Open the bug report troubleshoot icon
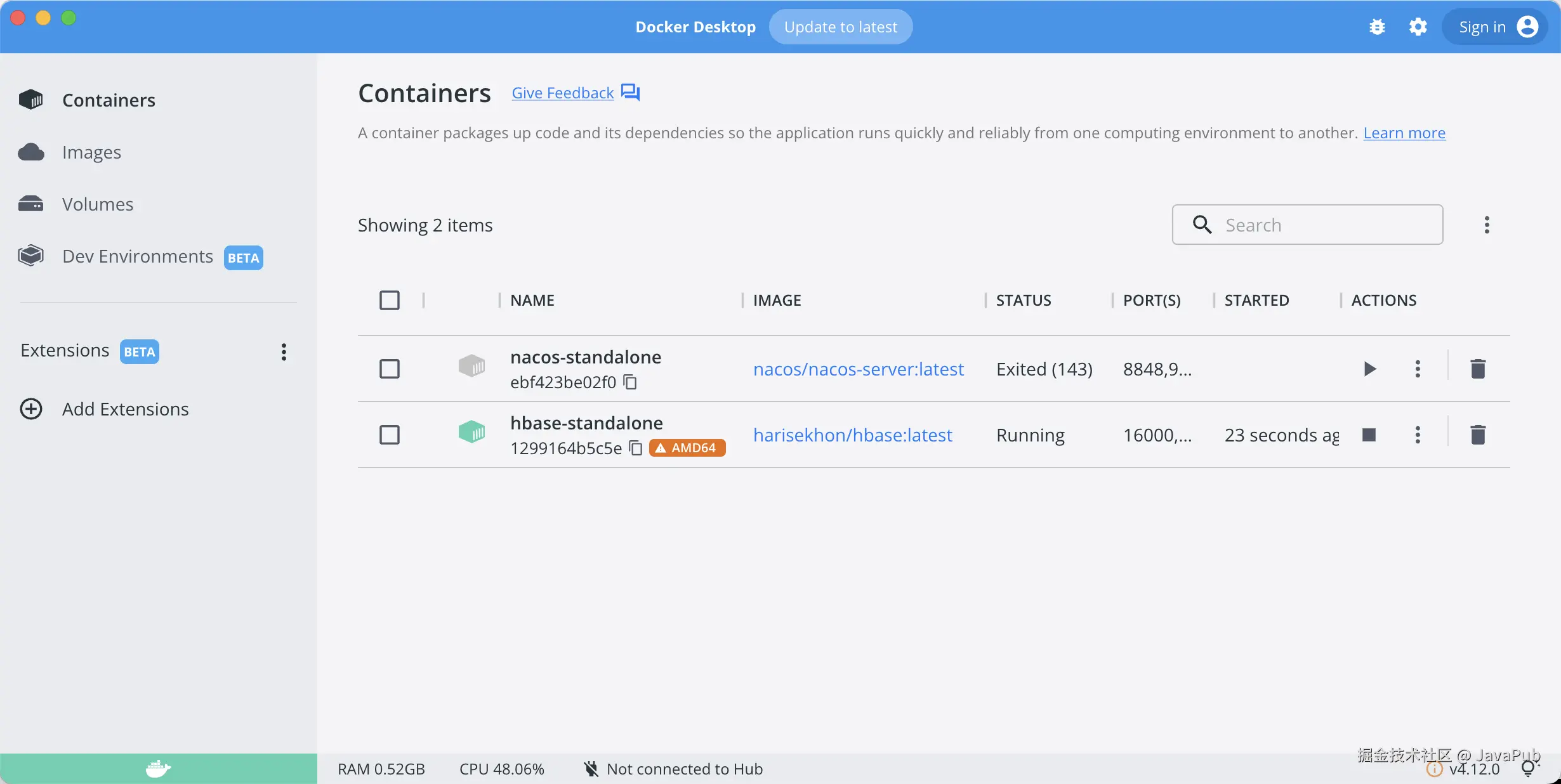Screen dimensions: 1561x784 point(1377,27)
